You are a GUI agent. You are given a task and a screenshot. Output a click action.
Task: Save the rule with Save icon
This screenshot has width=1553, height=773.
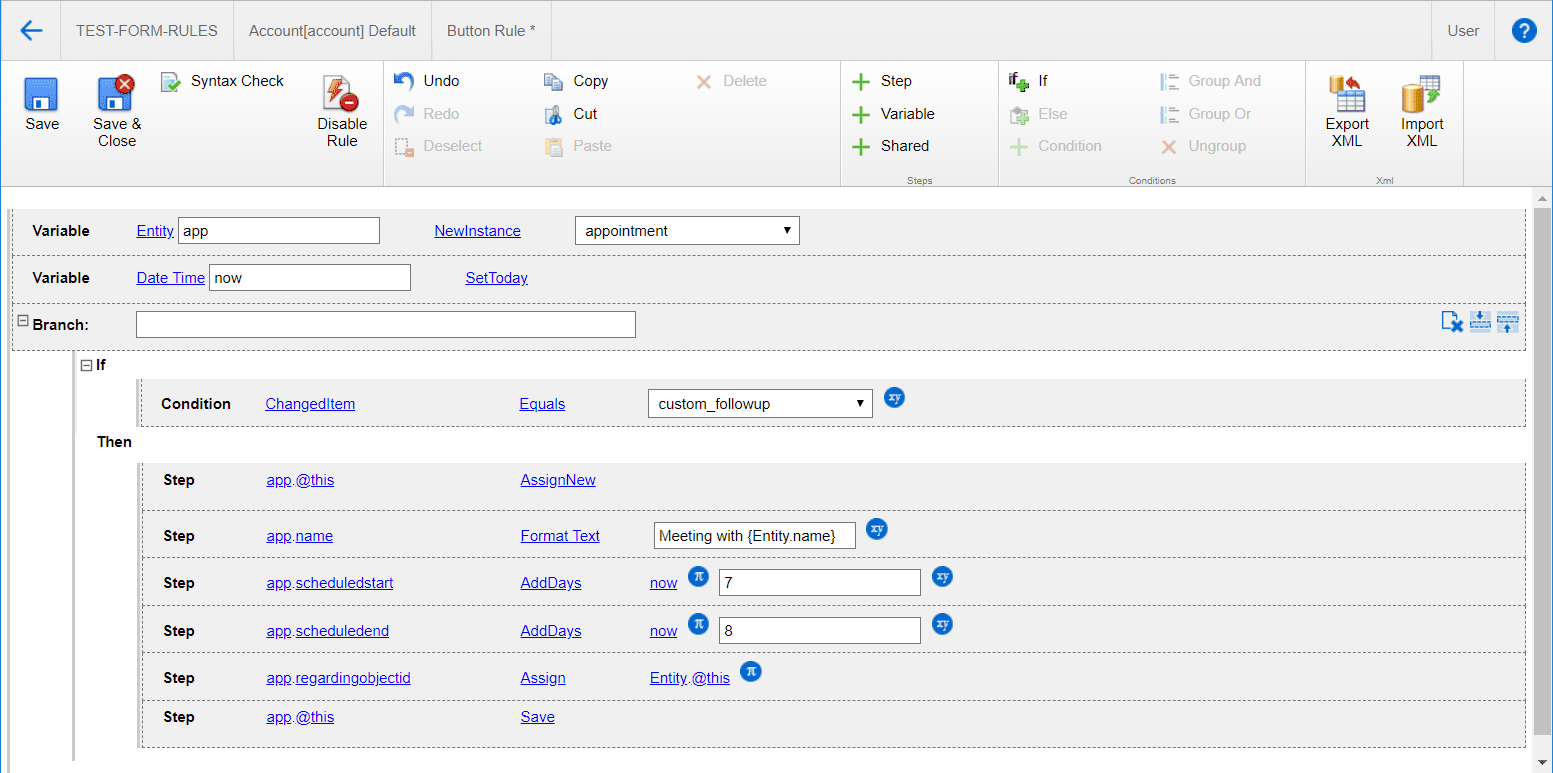[x=42, y=104]
